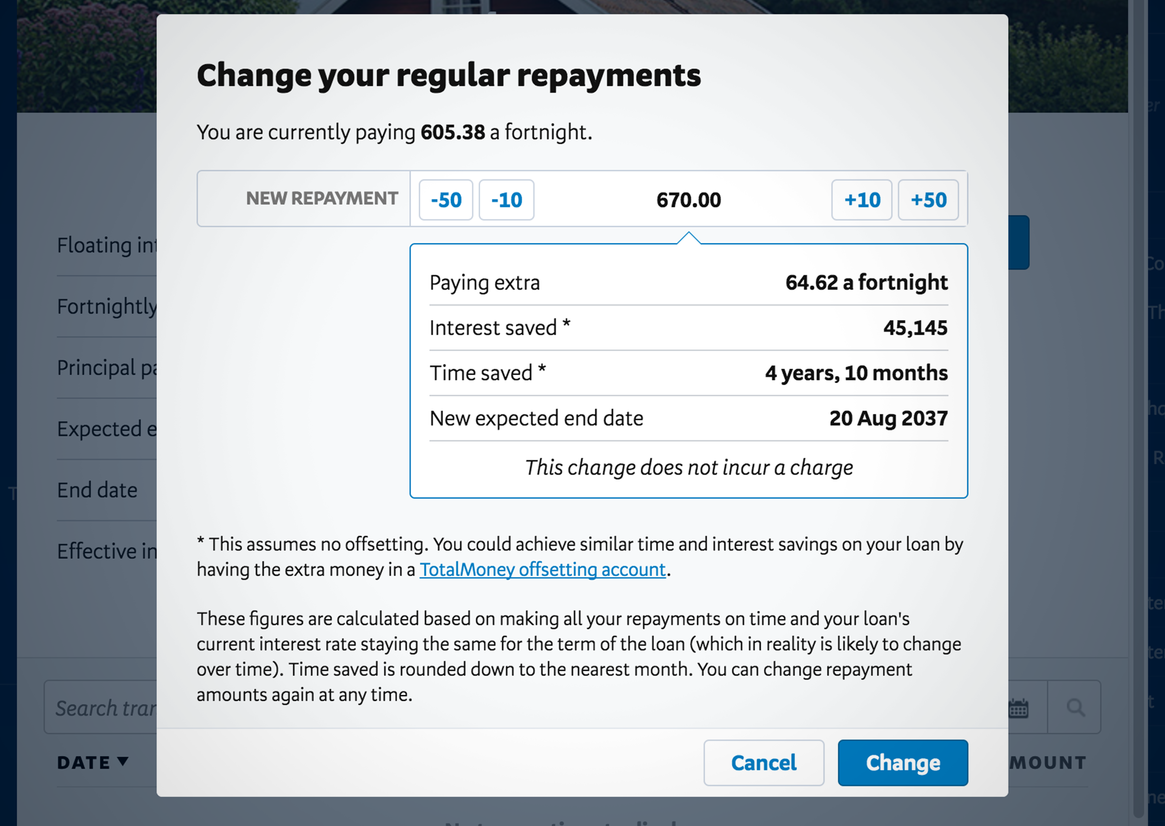This screenshot has width=1165, height=826.
Task: Click the 670.00 new repayment amount
Action: click(x=688, y=200)
